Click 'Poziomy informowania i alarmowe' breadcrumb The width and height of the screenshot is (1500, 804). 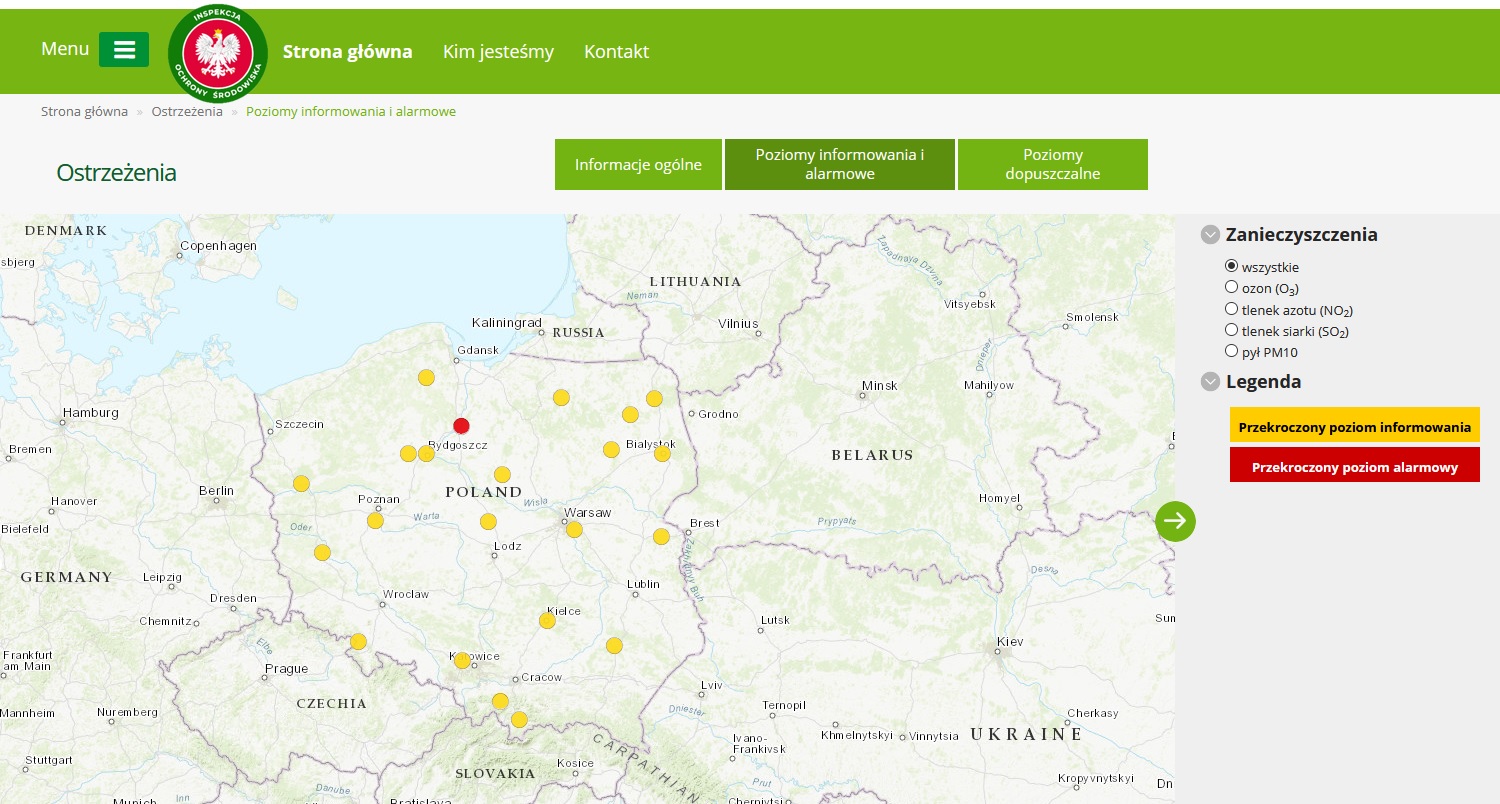(x=351, y=112)
